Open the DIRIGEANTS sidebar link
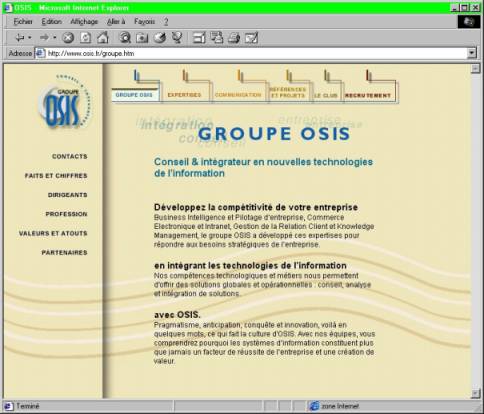 pos(68,195)
